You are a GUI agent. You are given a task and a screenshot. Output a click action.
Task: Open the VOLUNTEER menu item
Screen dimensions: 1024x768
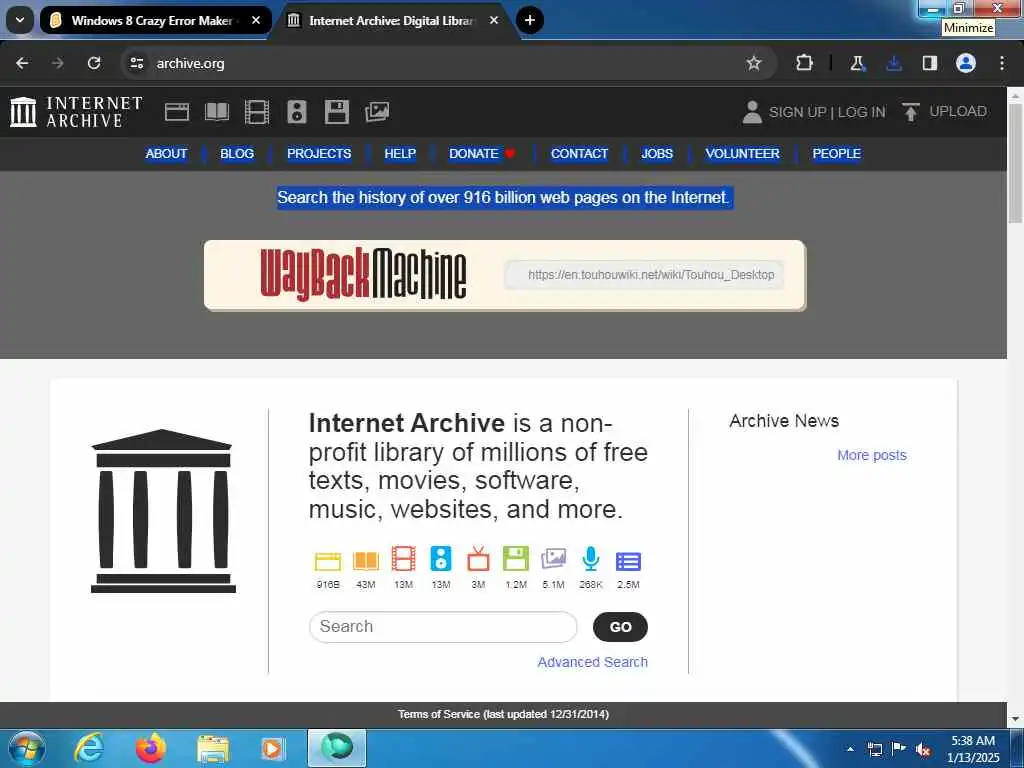[x=743, y=153]
